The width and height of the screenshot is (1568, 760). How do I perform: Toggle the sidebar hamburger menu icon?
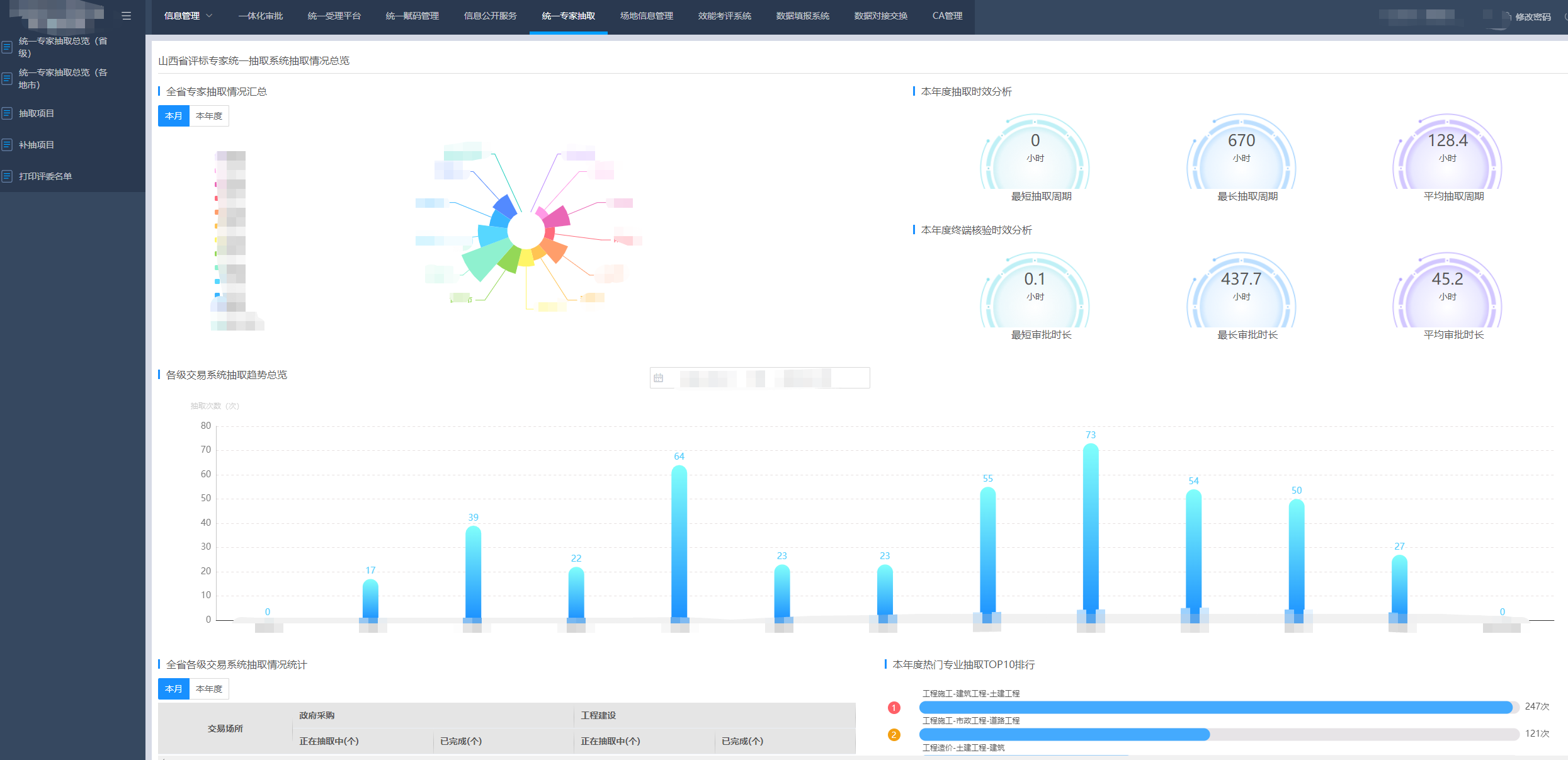pyautogui.click(x=127, y=16)
